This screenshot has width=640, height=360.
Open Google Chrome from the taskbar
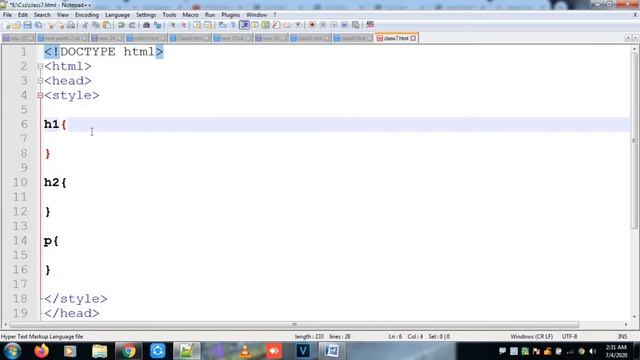coord(128,351)
